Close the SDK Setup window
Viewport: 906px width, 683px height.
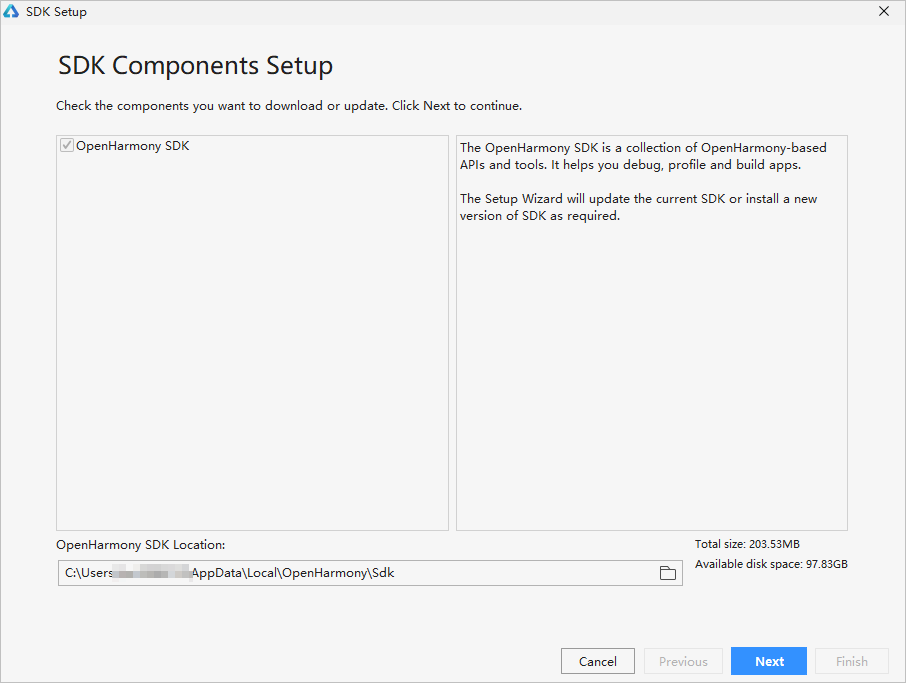883,11
